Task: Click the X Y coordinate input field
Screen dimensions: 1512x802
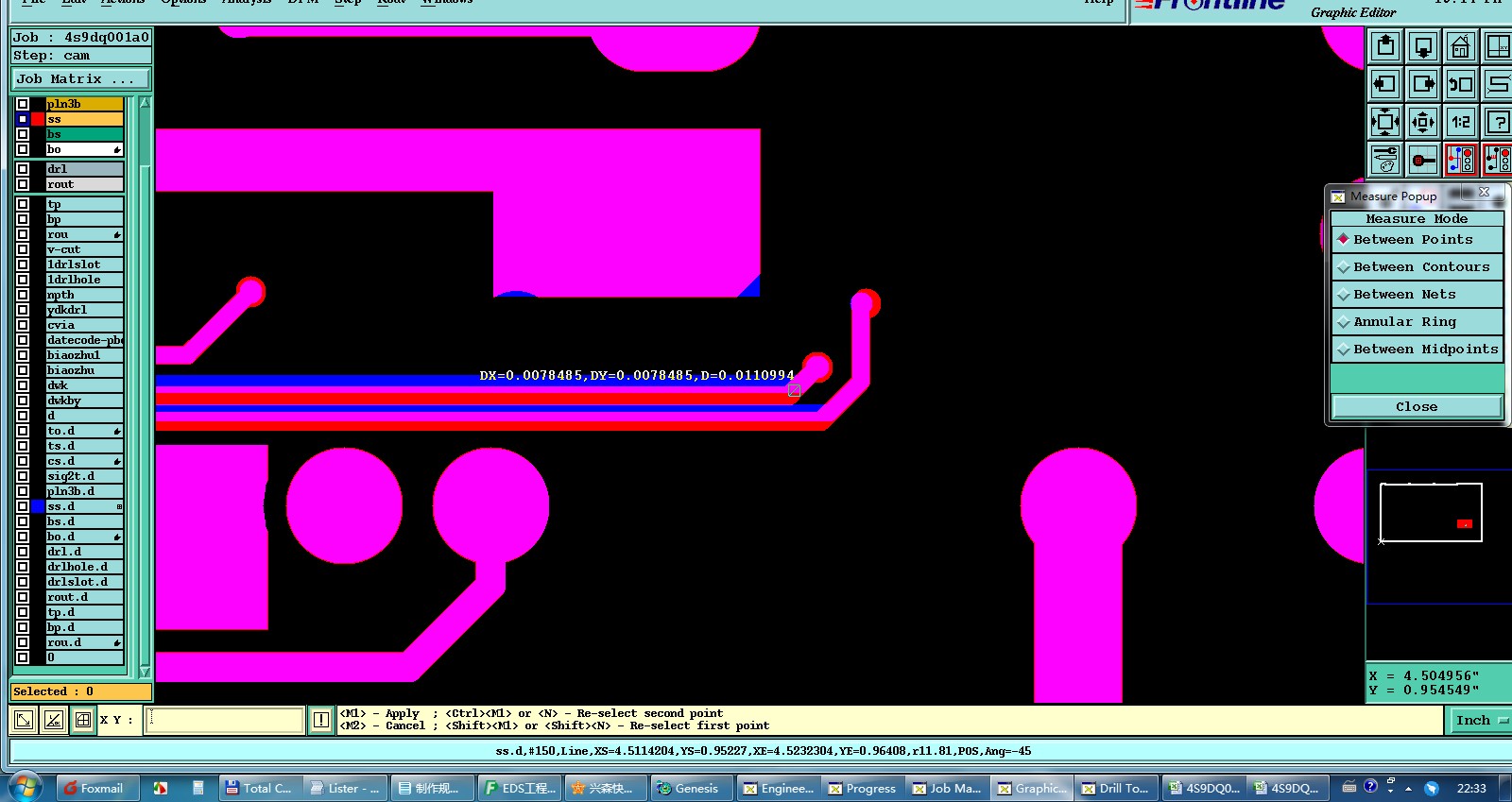Action: click(x=225, y=720)
